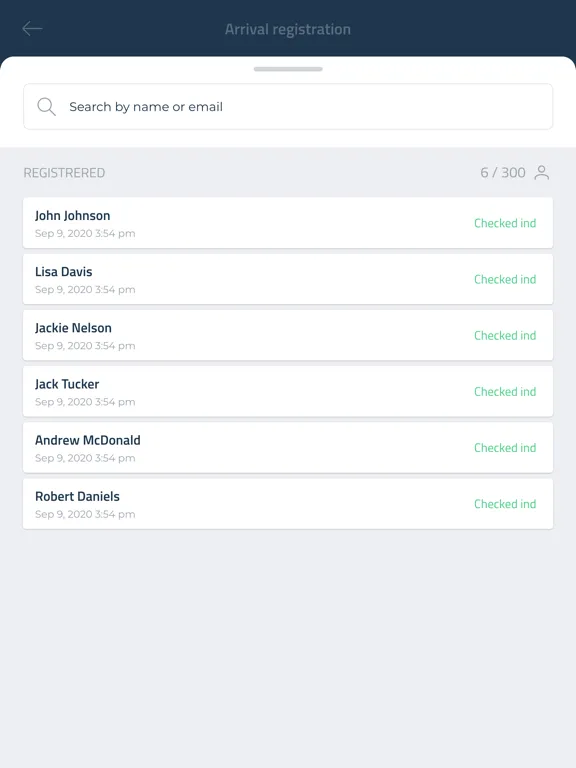Image resolution: width=576 pixels, height=768 pixels.
Task: Focus the search by name field
Action: [288, 107]
